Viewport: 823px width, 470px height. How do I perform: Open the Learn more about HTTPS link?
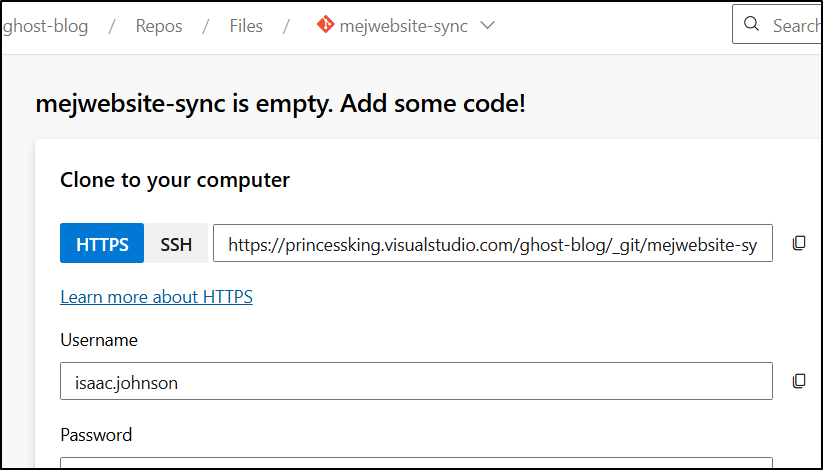[156, 297]
